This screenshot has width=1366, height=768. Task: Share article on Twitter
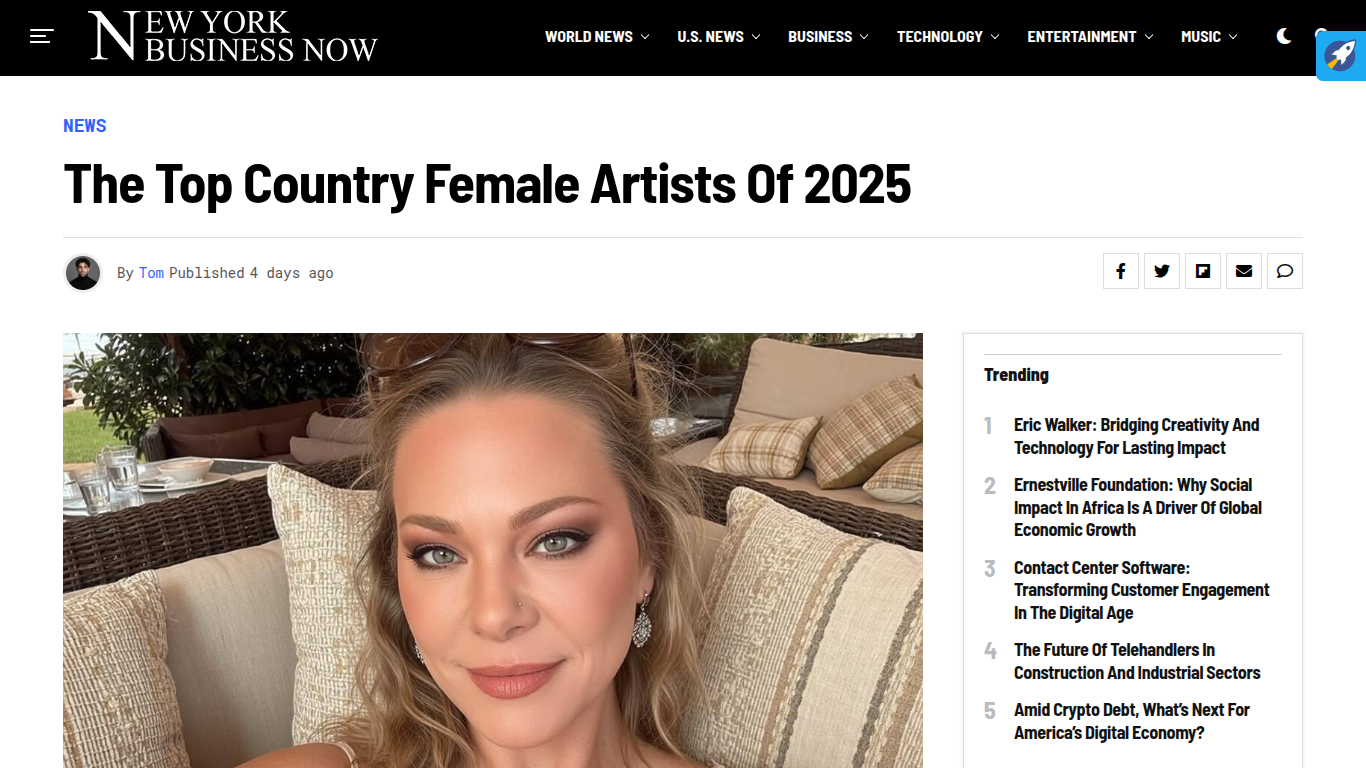pos(1162,271)
